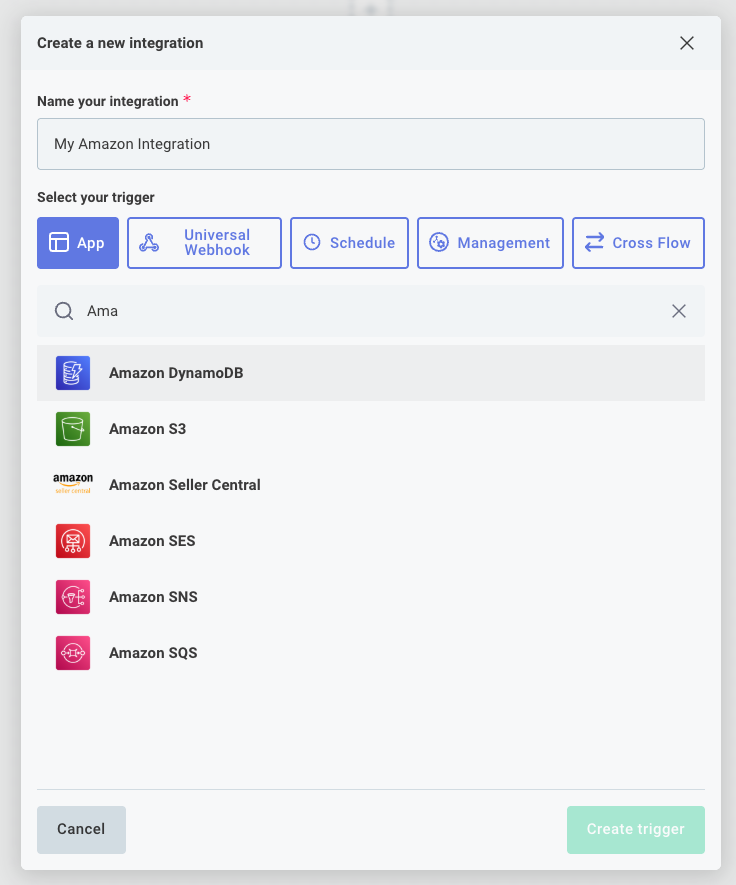Choose Amazon SQS from results
The height and width of the screenshot is (885, 736).
(371, 653)
